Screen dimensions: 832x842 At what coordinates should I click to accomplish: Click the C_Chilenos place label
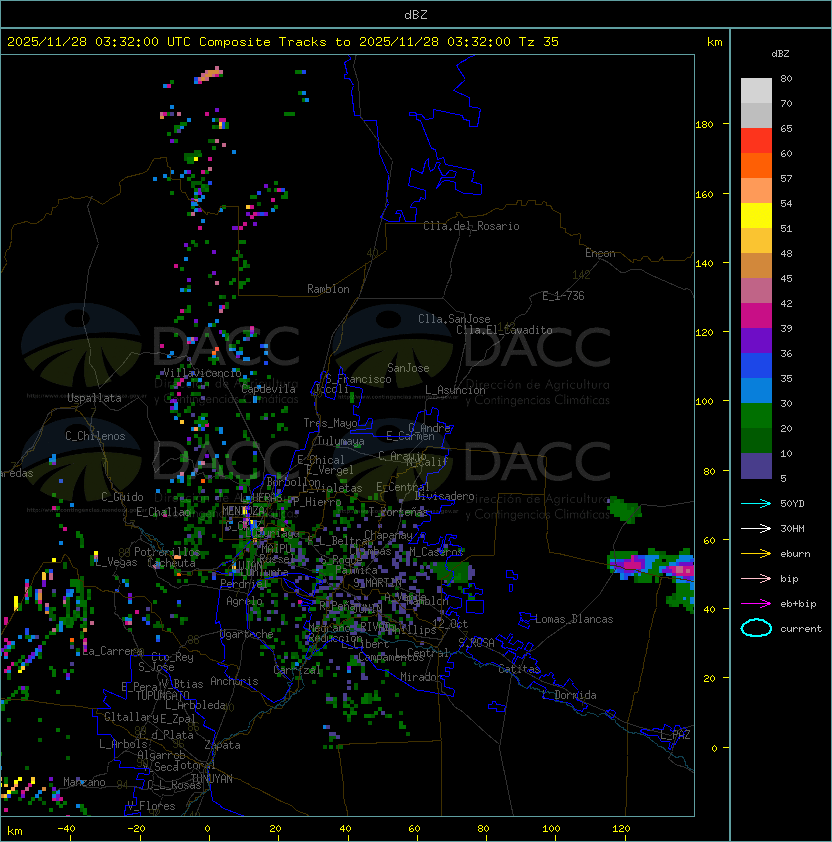pos(95,436)
